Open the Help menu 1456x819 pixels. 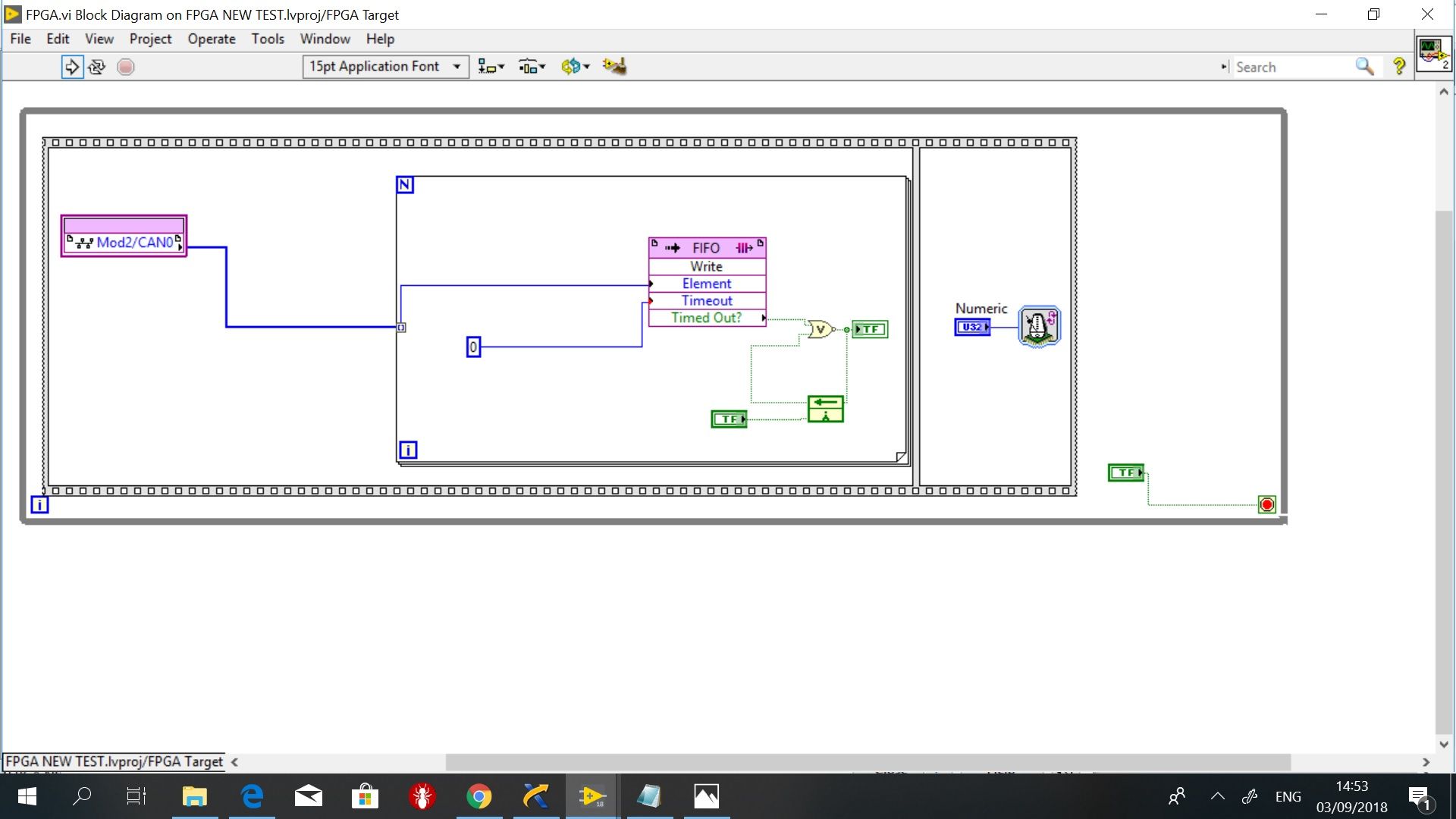(x=380, y=39)
